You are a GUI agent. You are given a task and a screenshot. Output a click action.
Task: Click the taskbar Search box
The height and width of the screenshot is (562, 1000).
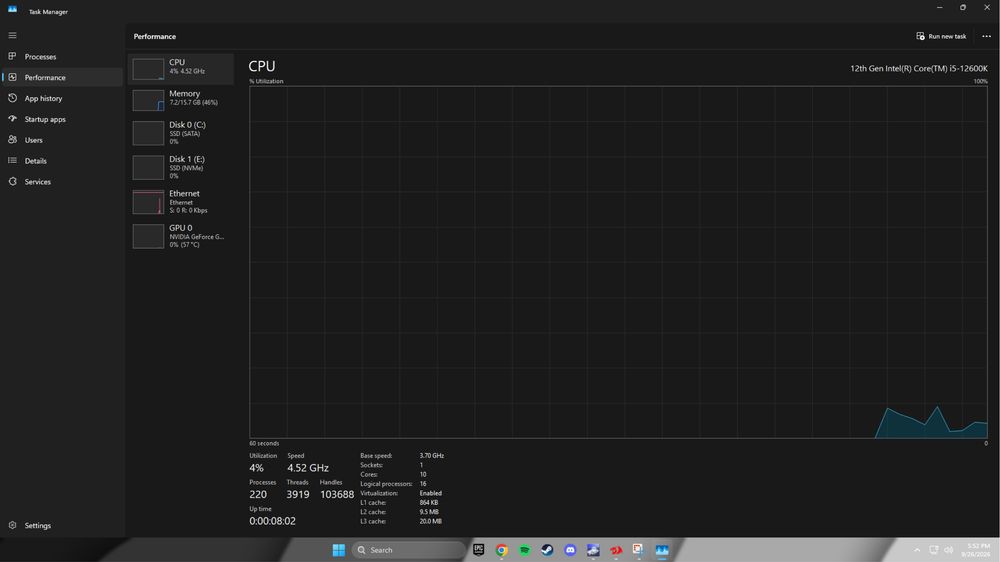coord(408,550)
